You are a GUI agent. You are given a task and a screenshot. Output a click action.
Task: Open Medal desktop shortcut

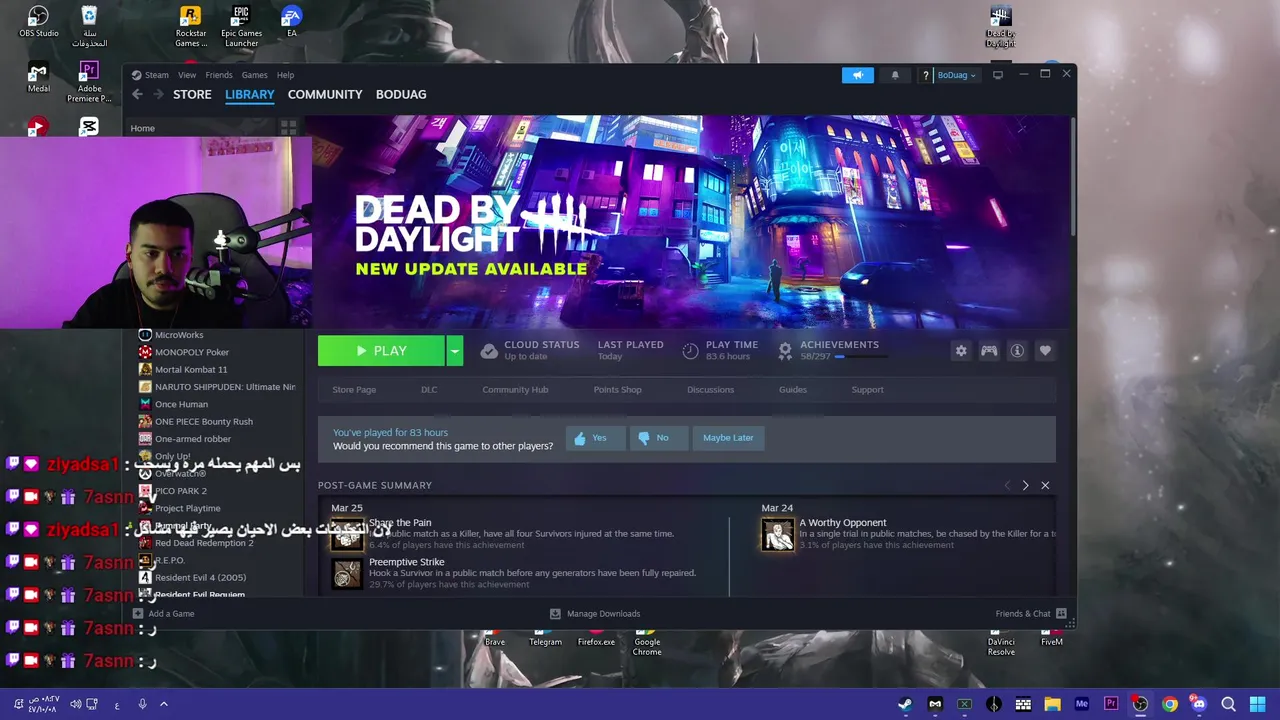[38, 78]
